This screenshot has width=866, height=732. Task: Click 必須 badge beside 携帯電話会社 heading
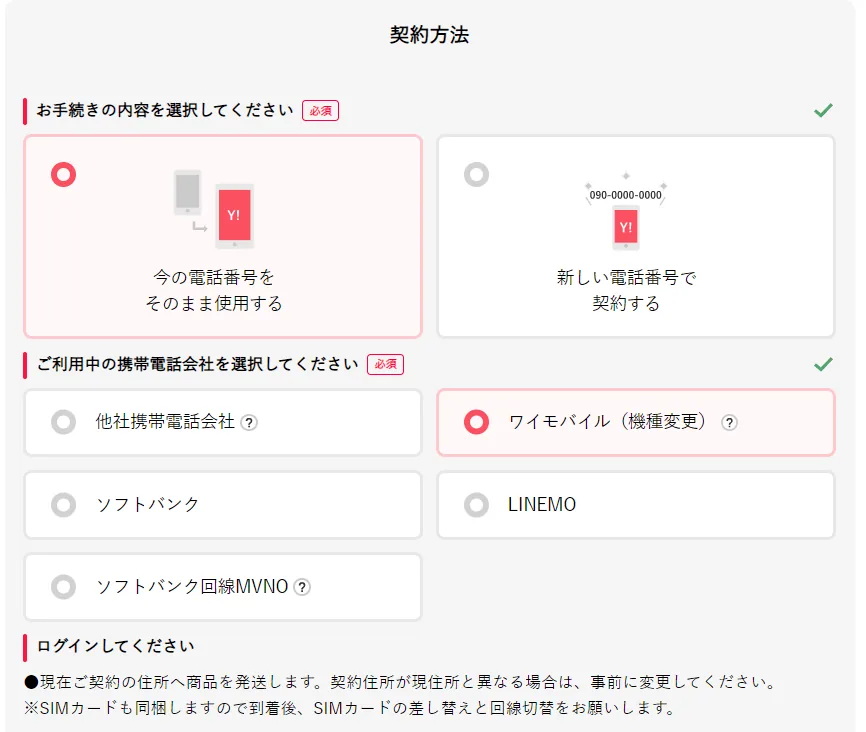click(x=386, y=364)
